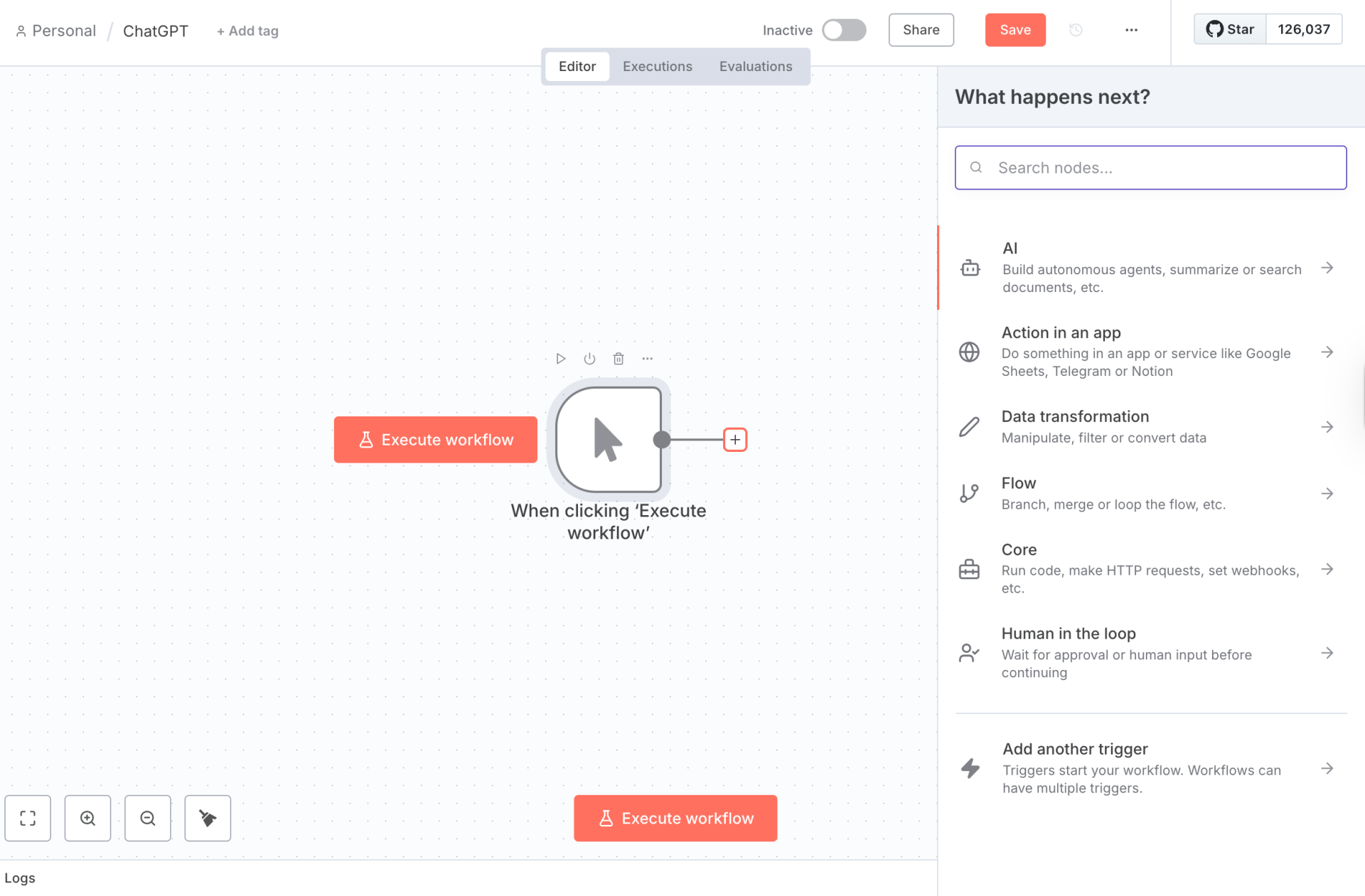Expand the Flow category arrow

(1327, 493)
